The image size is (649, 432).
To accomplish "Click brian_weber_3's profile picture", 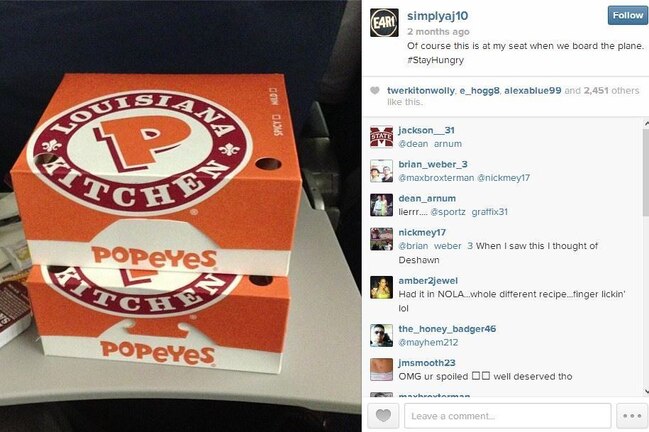I will (381, 170).
